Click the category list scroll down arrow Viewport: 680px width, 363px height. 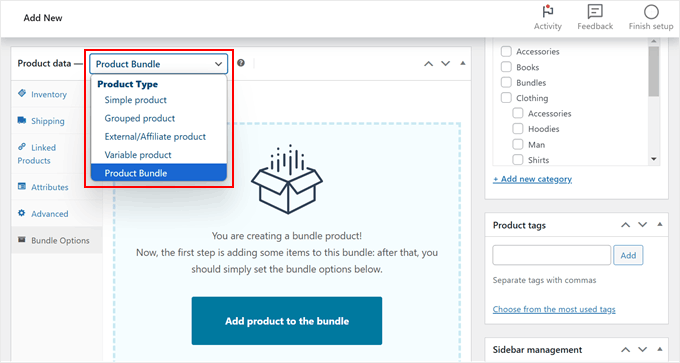point(654,159)
